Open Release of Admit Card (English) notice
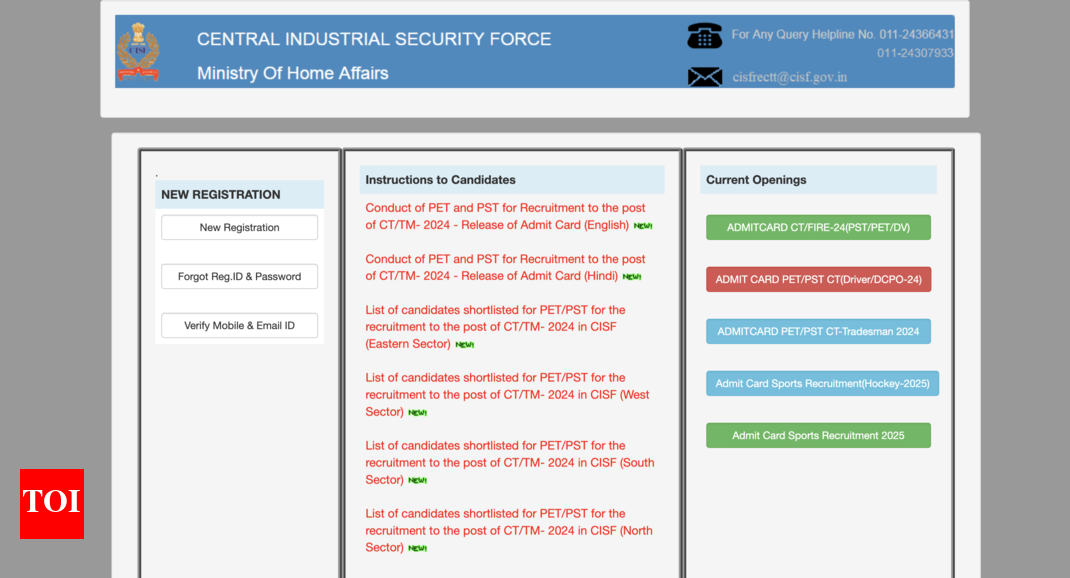 (505, 216)
